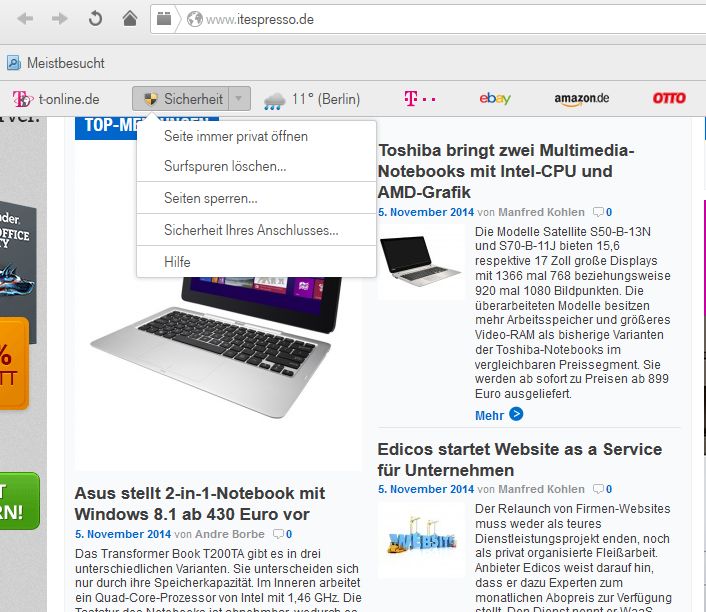Image resolution: width=706 pixels, height=612 pixels.
Task: Click the Website thumbnail for Edicos article
Action: click(x=421, y=539)
